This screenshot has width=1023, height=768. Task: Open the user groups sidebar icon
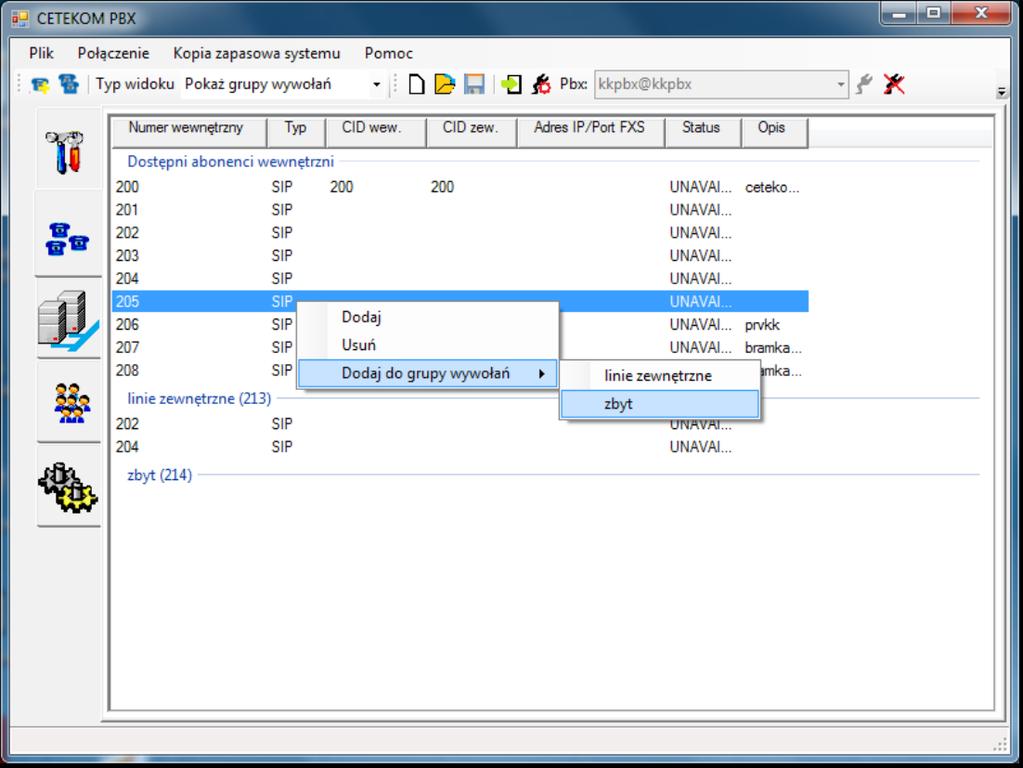point(71,403)
